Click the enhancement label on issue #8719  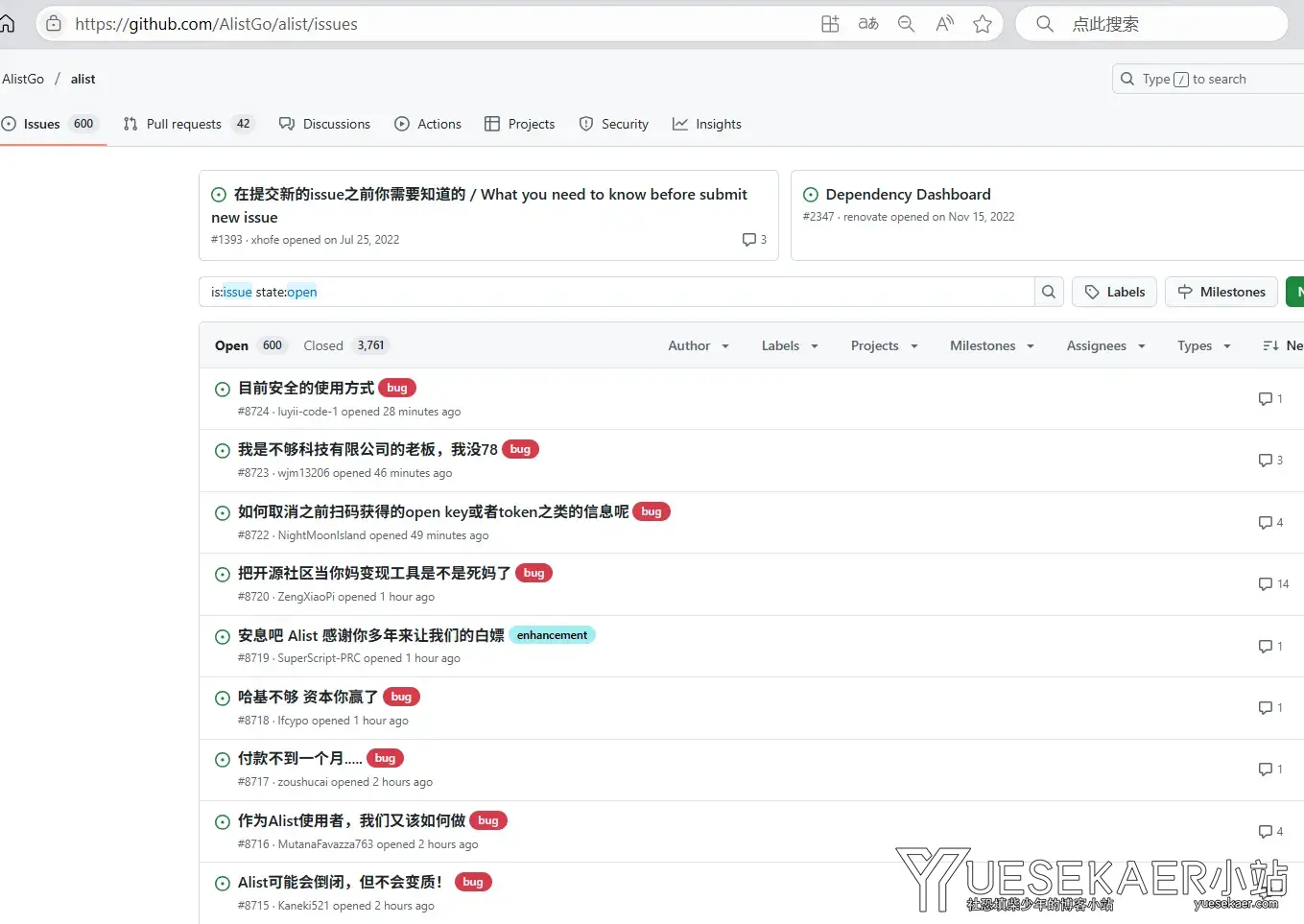point(552,635)
